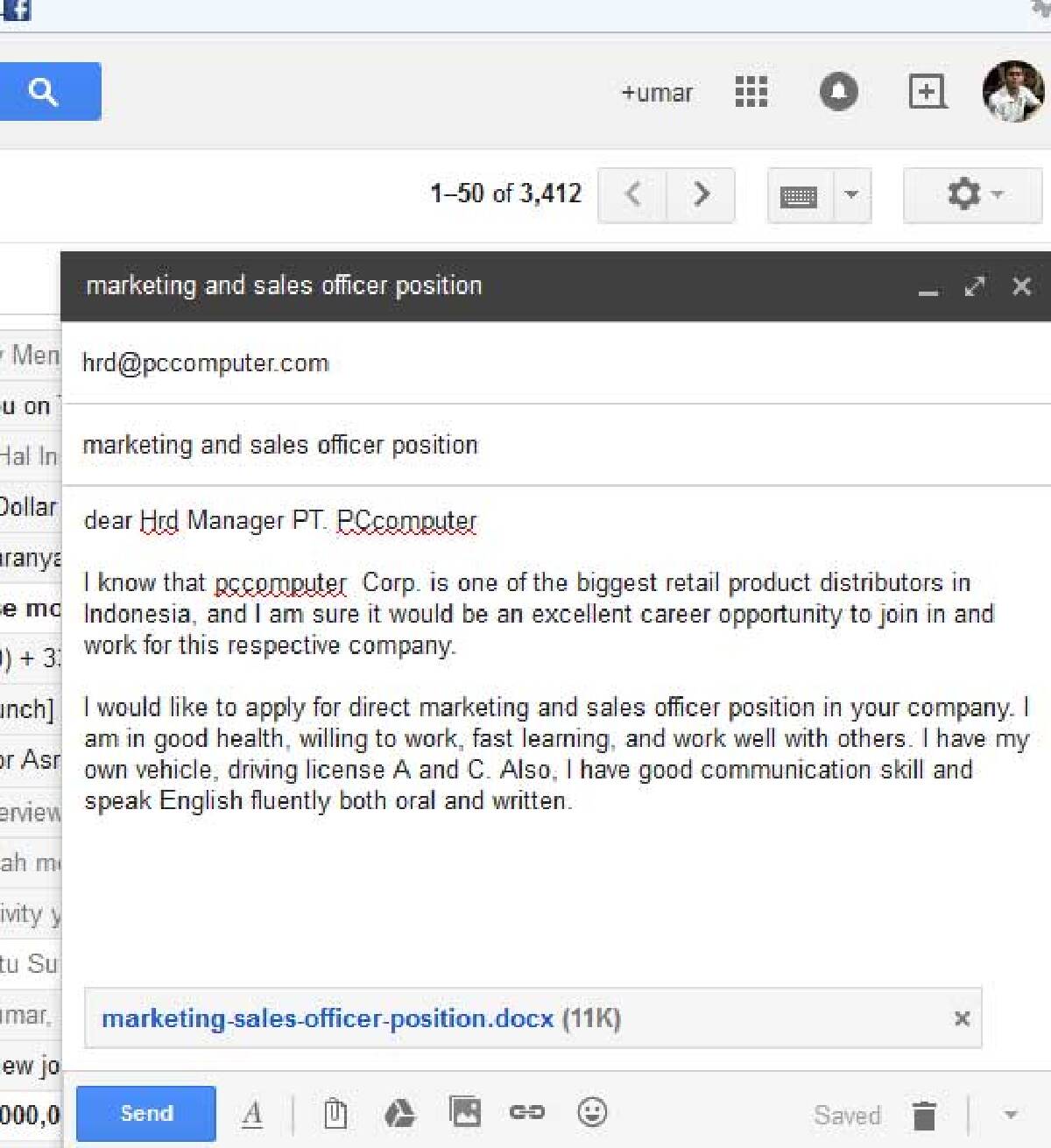Click the recipient hrd@pccomputer.com field
Image resolution: width=1051 pixels, height=1148 pixels.
(557, 363)
